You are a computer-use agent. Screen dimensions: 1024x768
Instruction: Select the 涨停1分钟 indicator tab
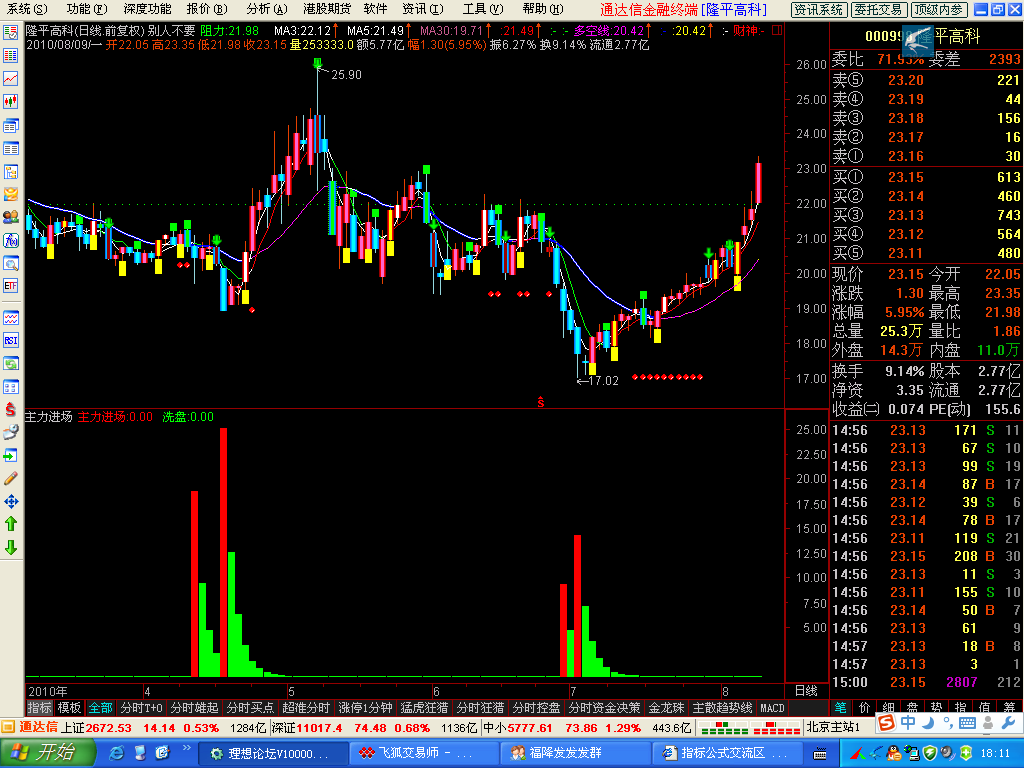pos(365,708)
